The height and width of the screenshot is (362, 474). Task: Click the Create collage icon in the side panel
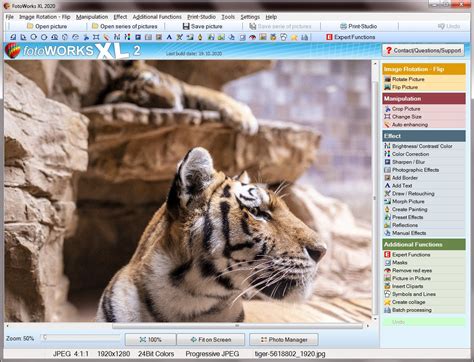point(387,302)
